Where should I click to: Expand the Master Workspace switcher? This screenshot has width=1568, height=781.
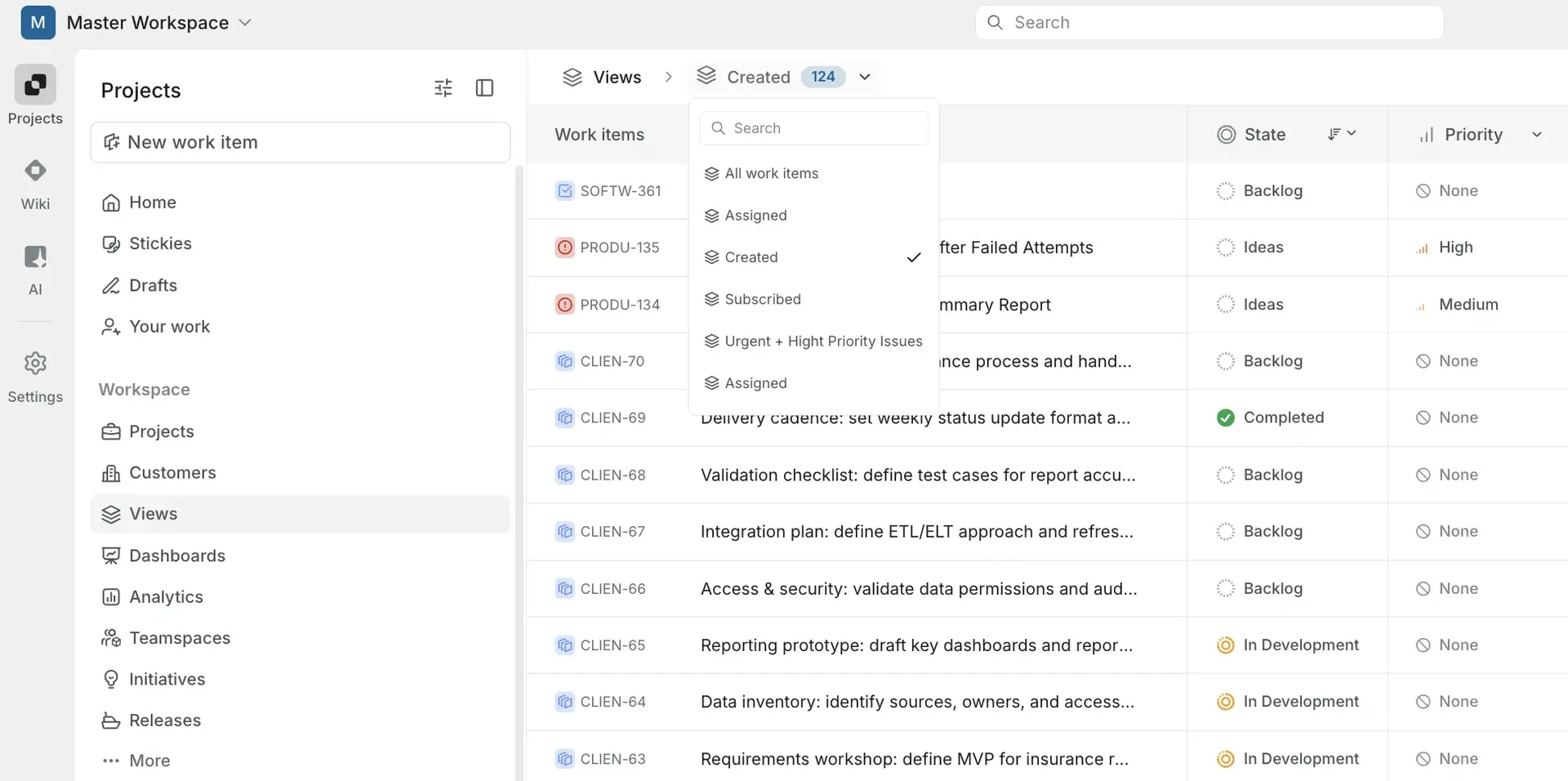(245, 22)
